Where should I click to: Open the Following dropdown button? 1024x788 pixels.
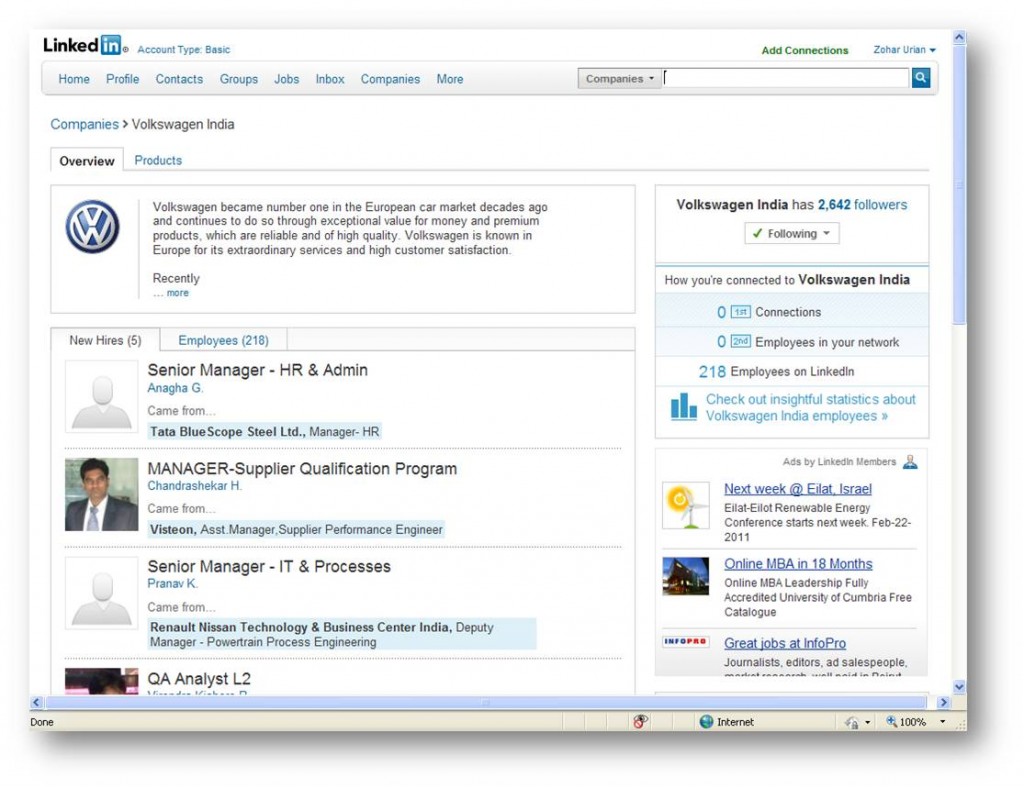(792, 233)
